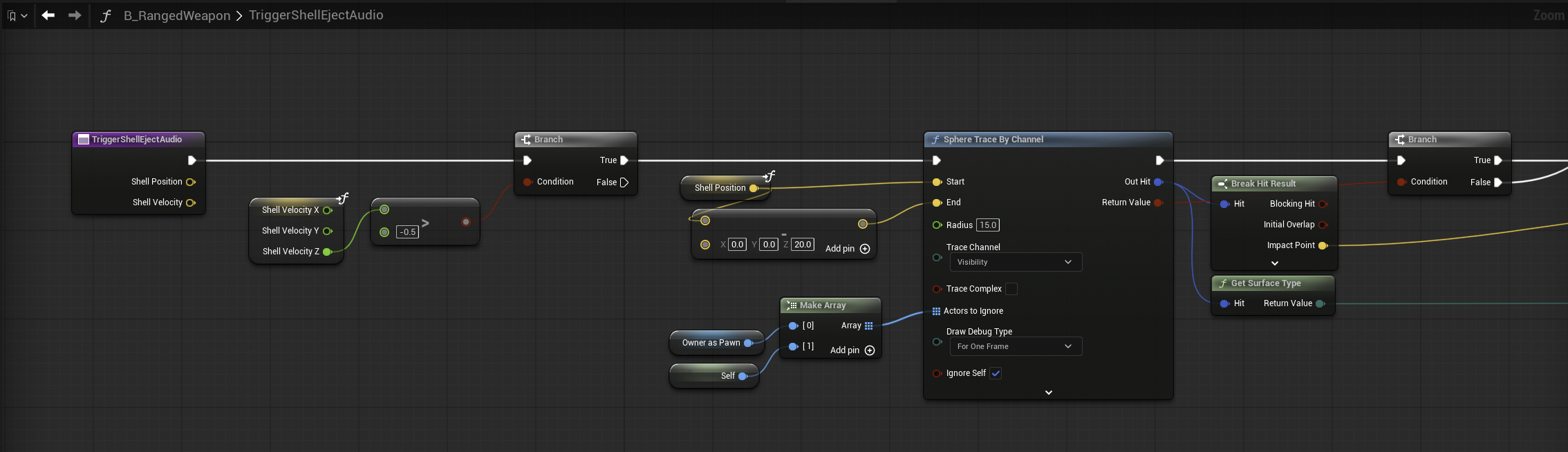Click Get Surface Type Return Value pin
The width and height of the screenshot is (1568, 452).
click(x=1320, y=303)
